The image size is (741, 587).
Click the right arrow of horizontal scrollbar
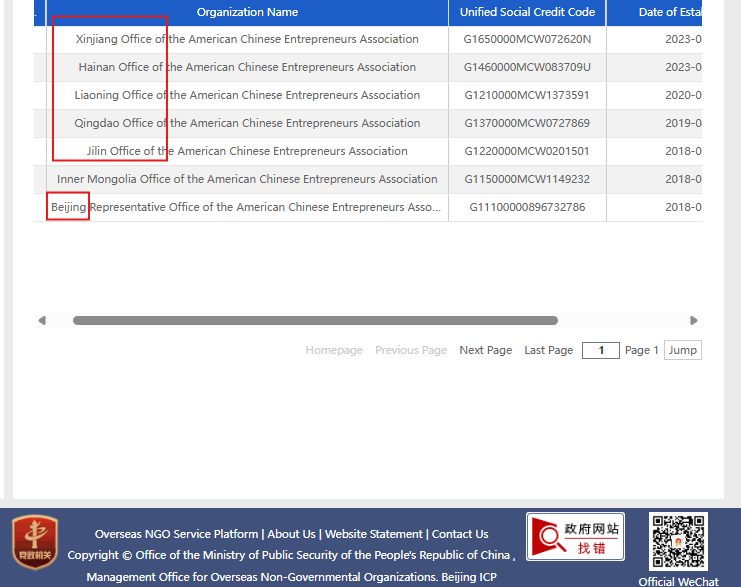pyautogui.click(x=693, y=320)
